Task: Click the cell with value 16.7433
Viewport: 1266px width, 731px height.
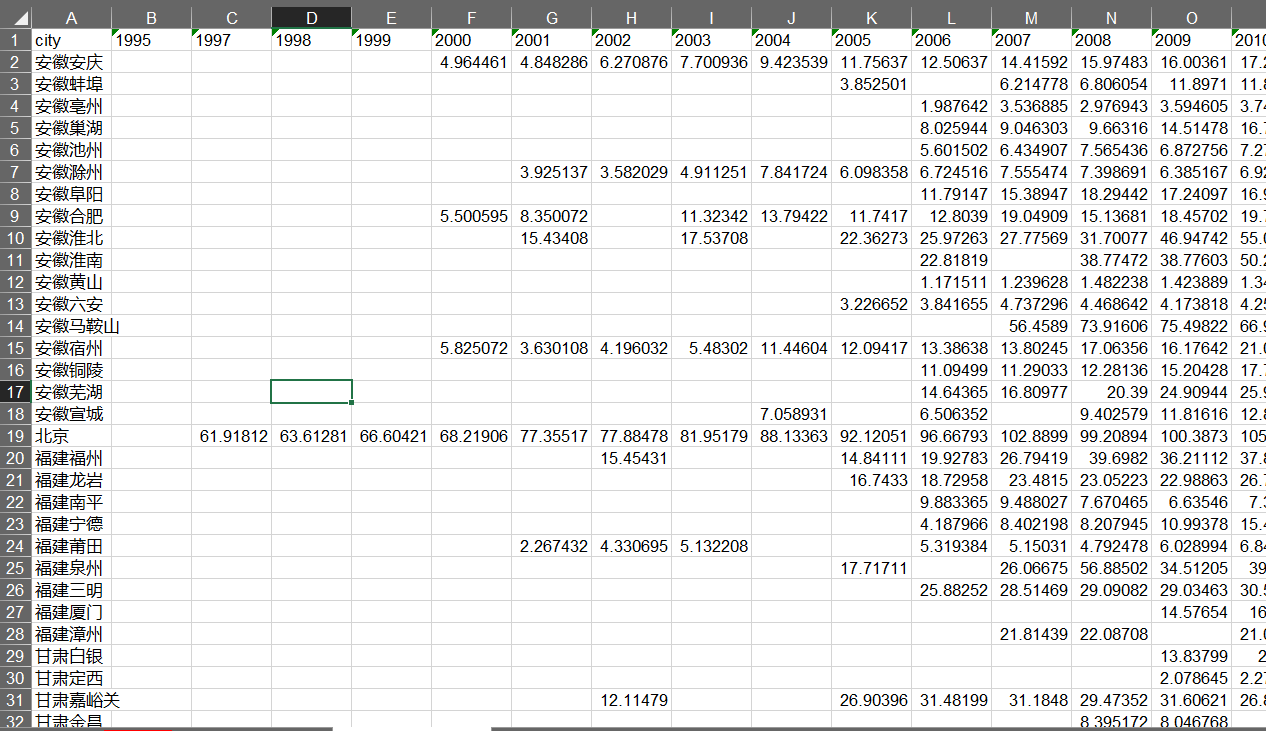Action: [871, 480]
